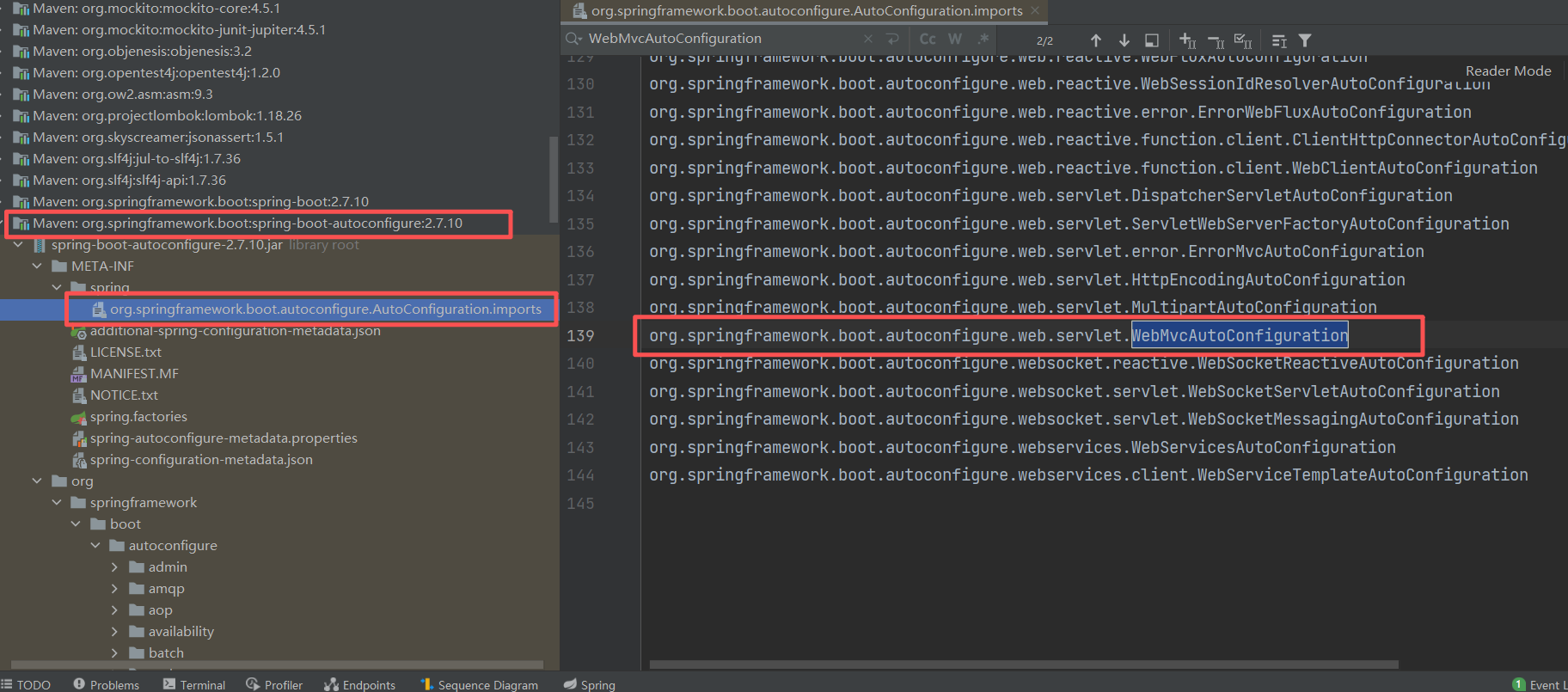Toggle Words (W) search option
Image resolution: width=1568 pixels, height=692 pixels.
pos(955,39)
